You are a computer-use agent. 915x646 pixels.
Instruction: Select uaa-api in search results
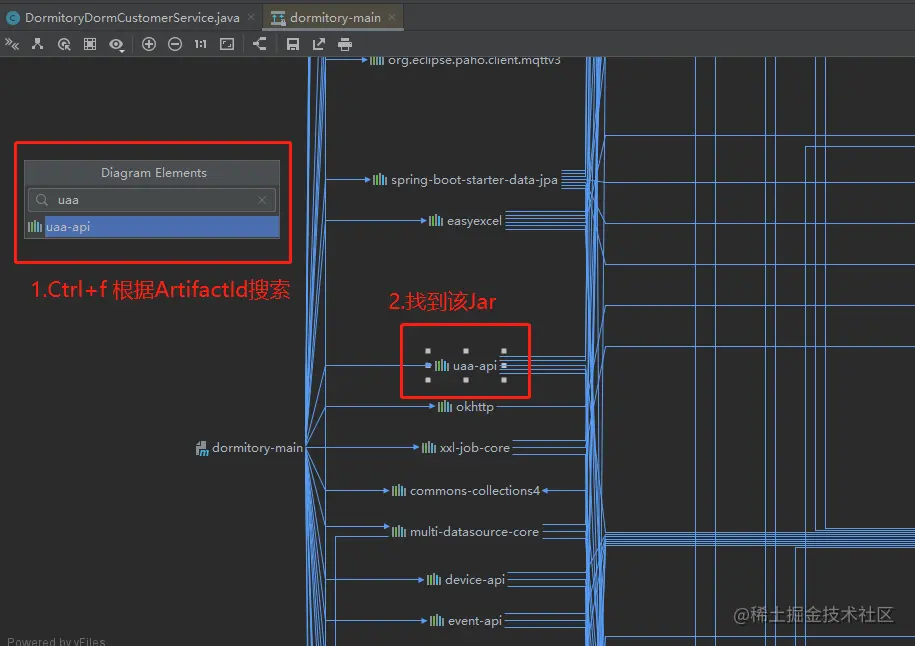(x=153, y=226)
